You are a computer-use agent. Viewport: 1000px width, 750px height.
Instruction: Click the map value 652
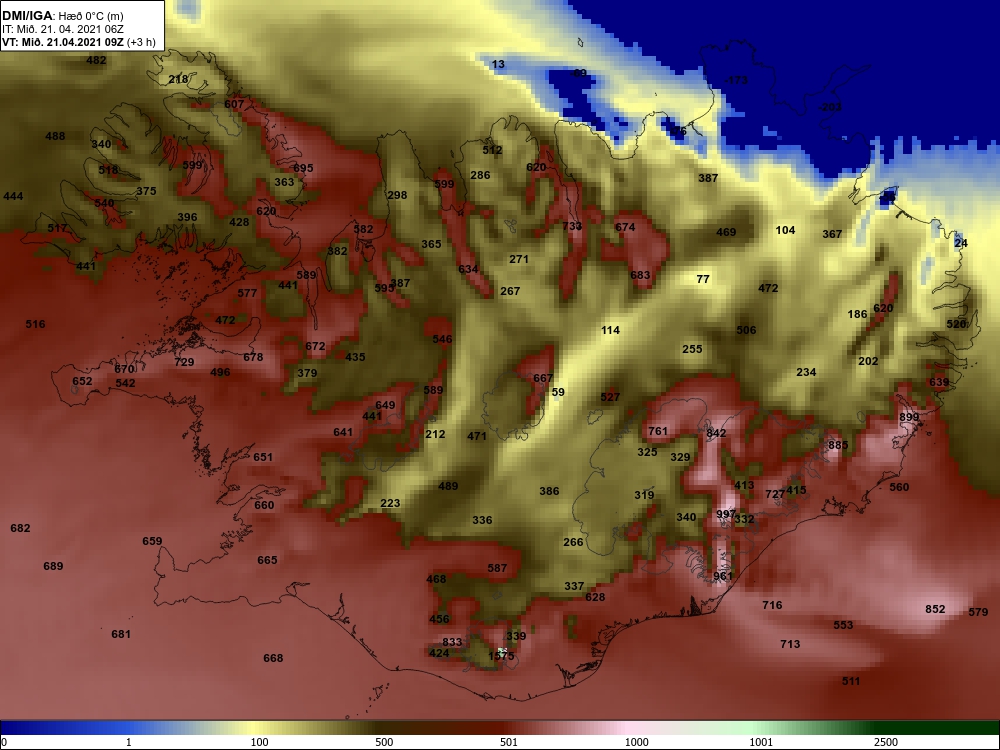[82, 381]
